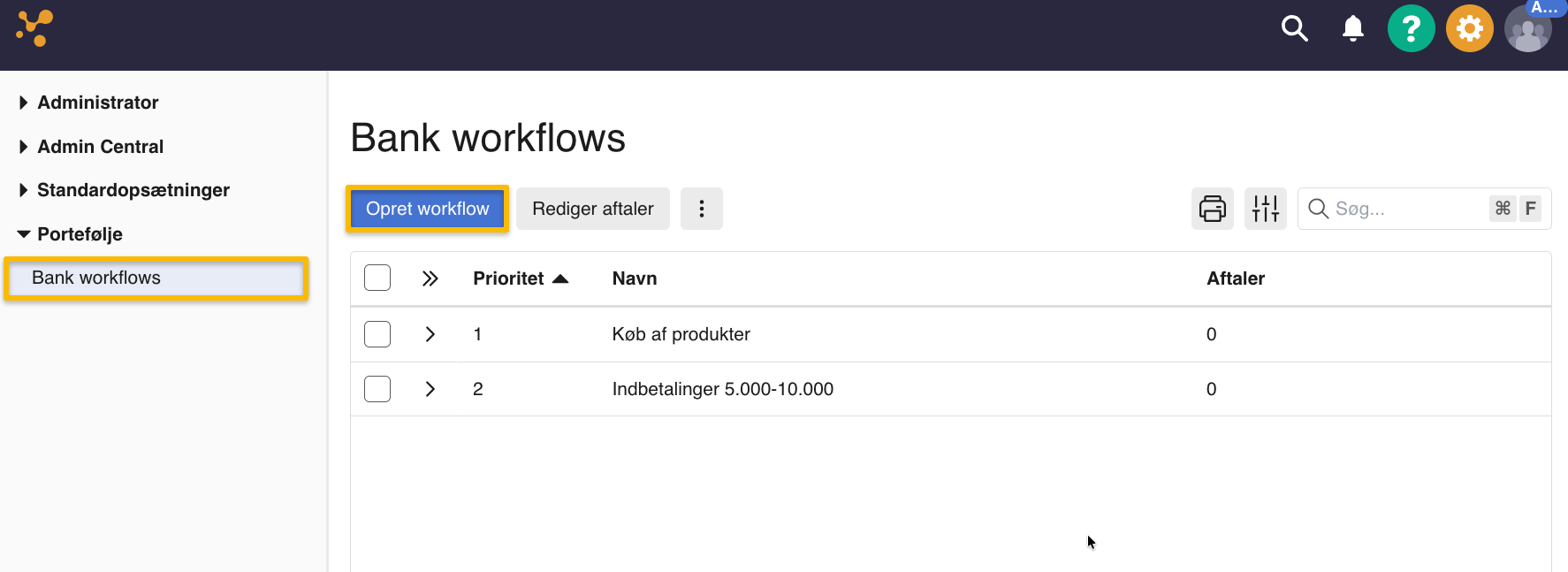Image resolution: width=1568 pixels, height=572 pixels.
Task: Open the notifications bell
Action: (x=1352, y=28)
